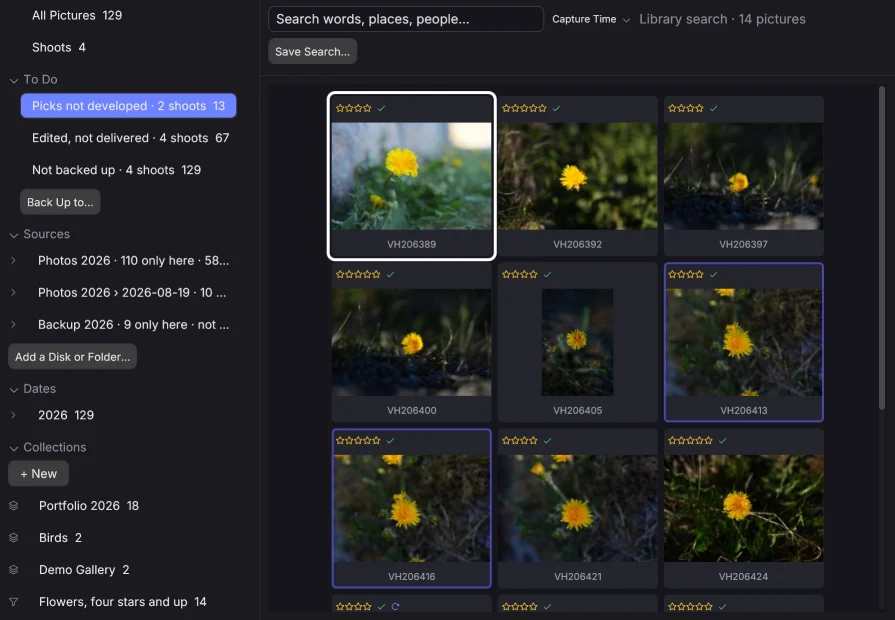The image size is (895, 620).
Task: Collapse the Dates section
Action: tap(14, 389)
